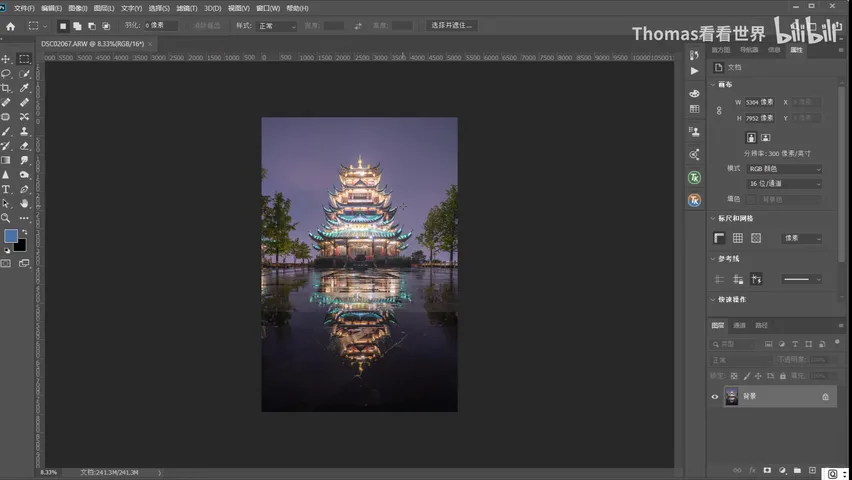The image size is (852, 480).
Task: Open the History panel icon
Action: (x=694, y=55)
